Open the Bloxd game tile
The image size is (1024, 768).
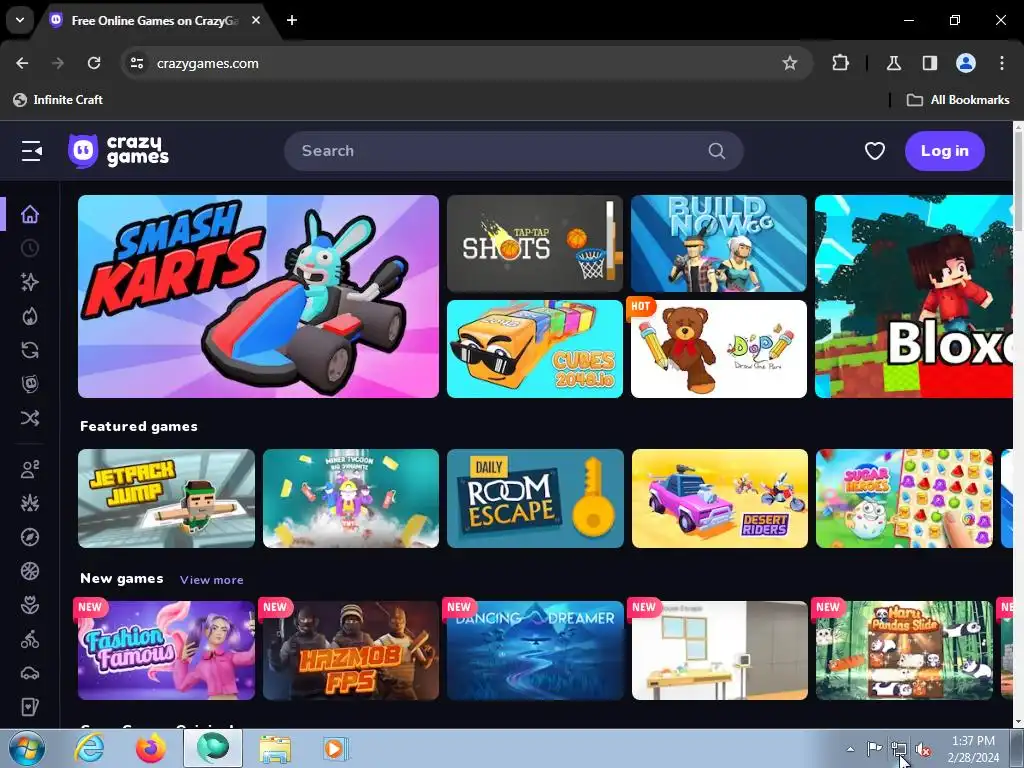pyautogui.click(x=914, y=296)
